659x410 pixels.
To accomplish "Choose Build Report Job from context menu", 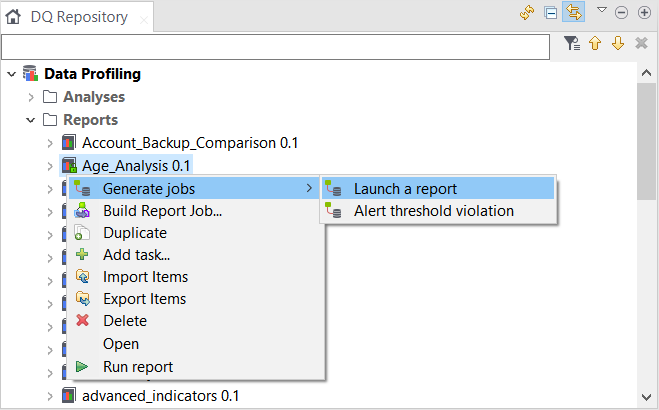I will pos(162,211).
